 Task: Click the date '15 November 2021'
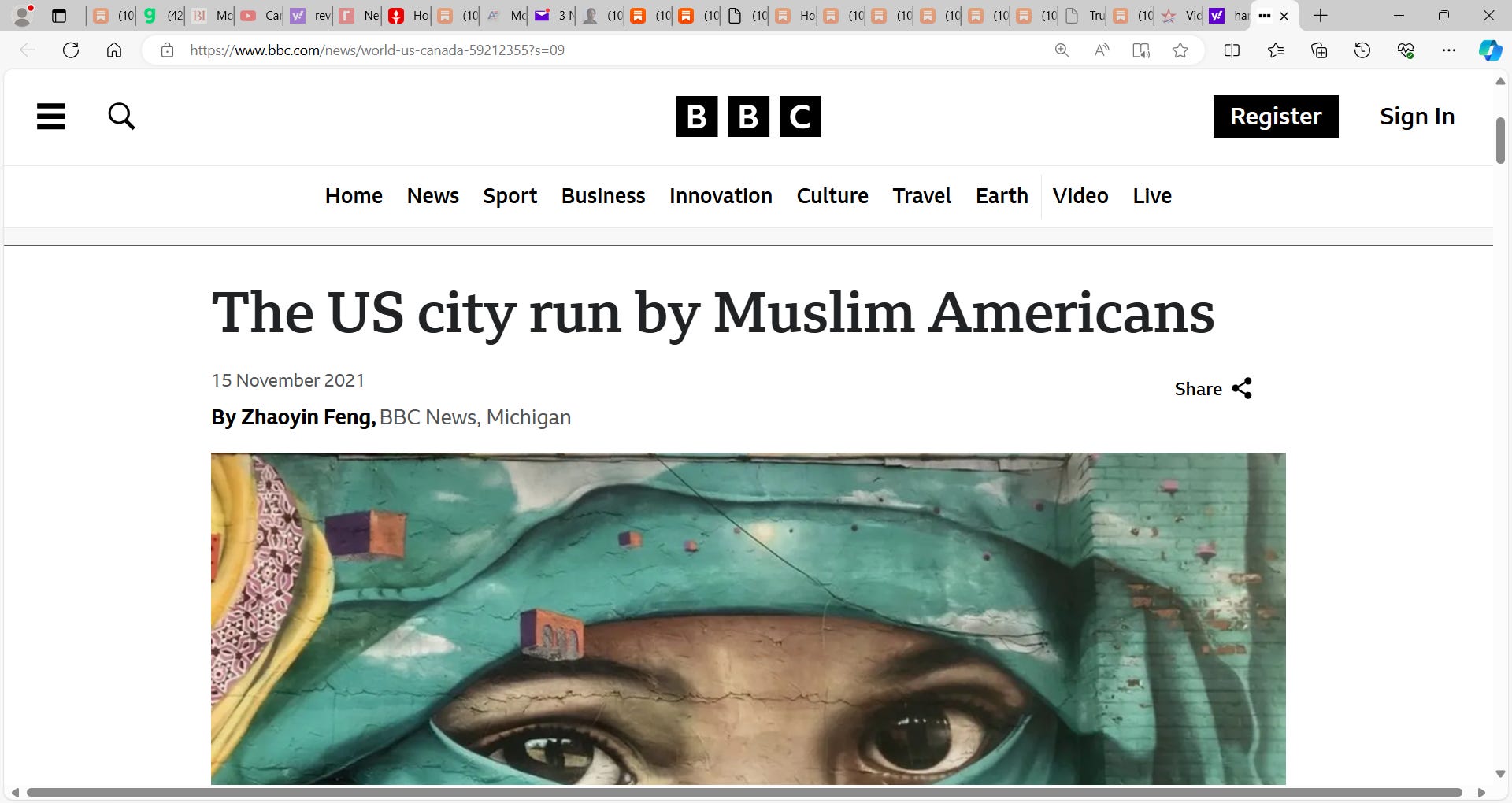tap(288, 380)
